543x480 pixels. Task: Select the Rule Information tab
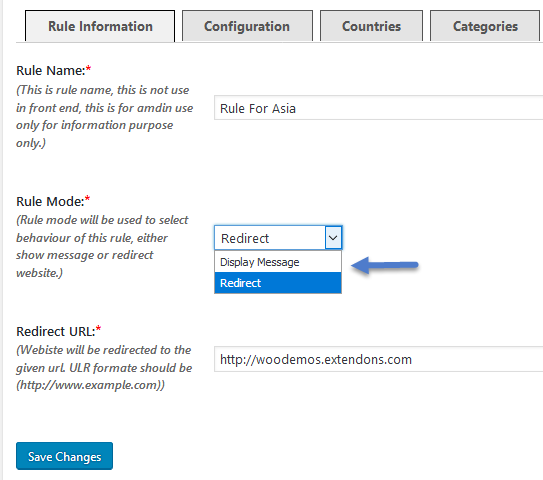100,26
